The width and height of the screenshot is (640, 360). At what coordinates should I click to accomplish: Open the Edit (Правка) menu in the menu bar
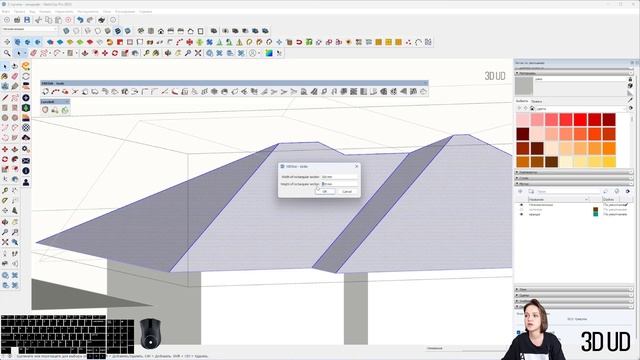19,11
